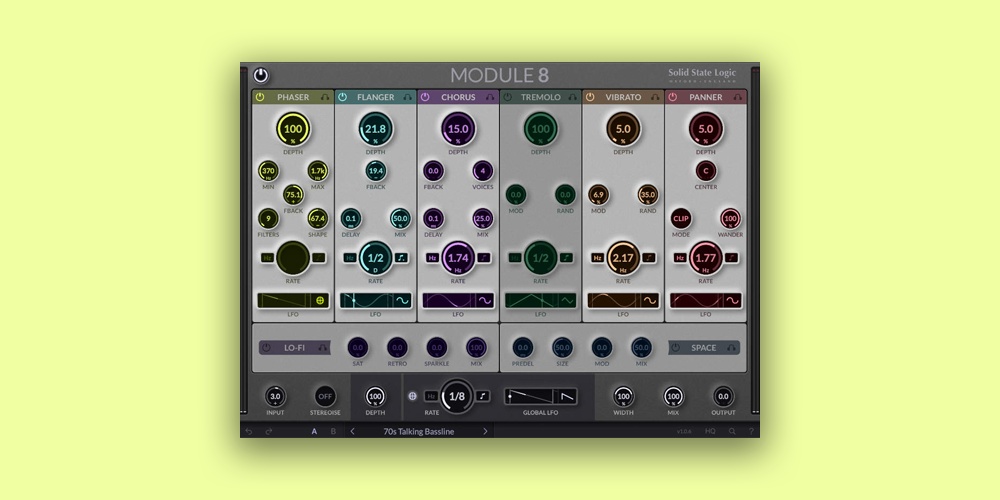Click the Panner CLIP mode button
This screenshot has height=500, width=1000.
681,219
